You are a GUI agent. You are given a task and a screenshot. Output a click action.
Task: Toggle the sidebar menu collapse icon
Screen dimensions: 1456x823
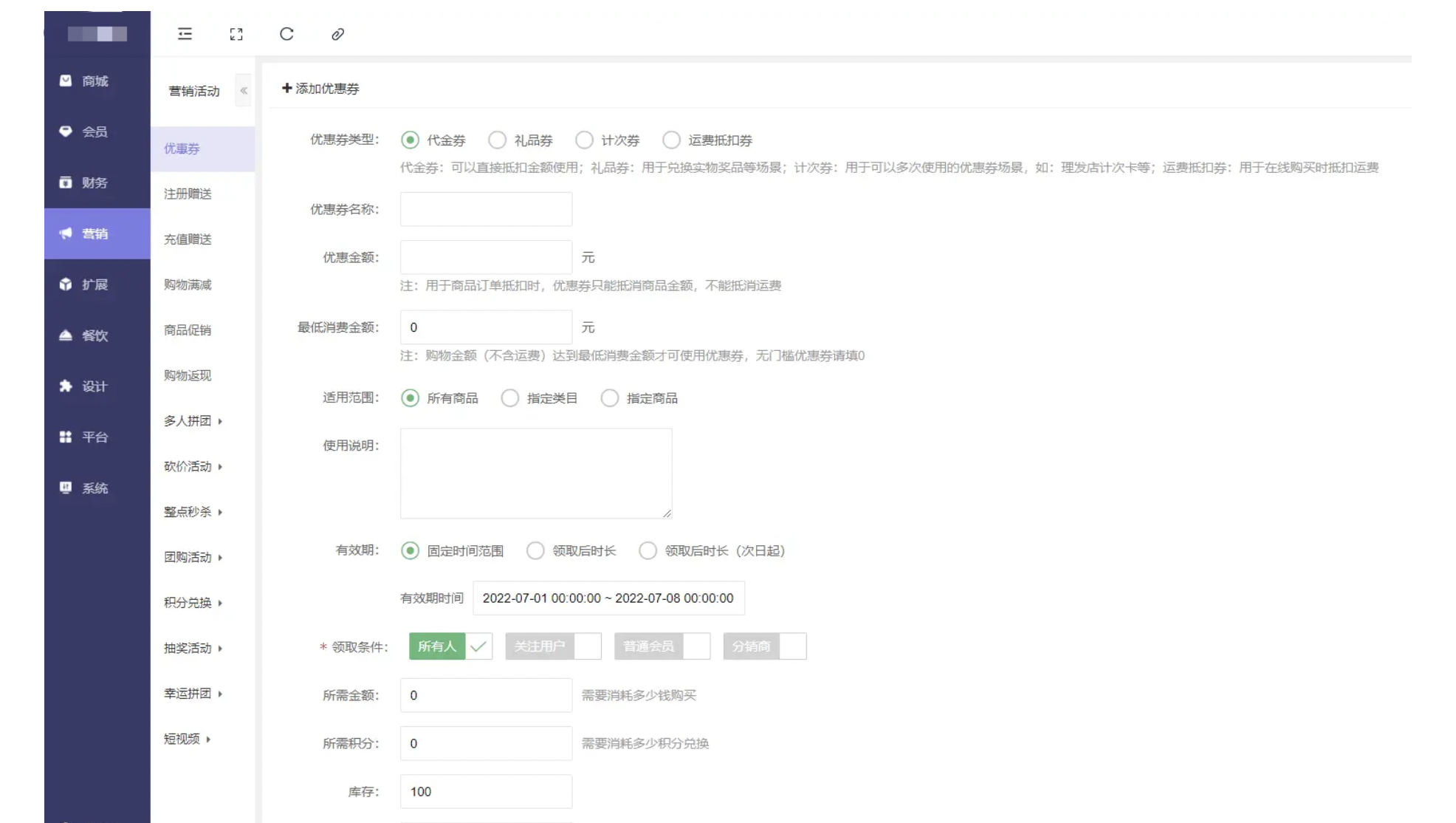click(185, 34)
